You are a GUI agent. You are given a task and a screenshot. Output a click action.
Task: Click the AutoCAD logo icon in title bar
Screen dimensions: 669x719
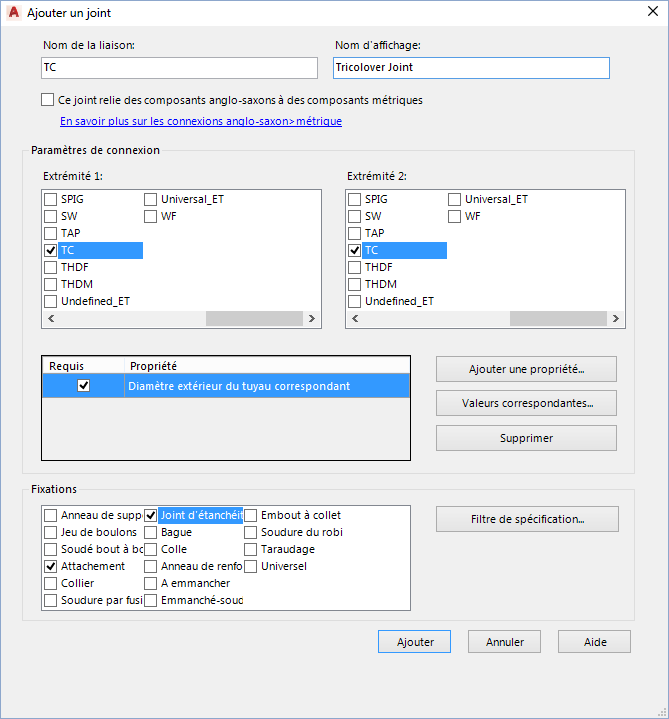(14, 13)
